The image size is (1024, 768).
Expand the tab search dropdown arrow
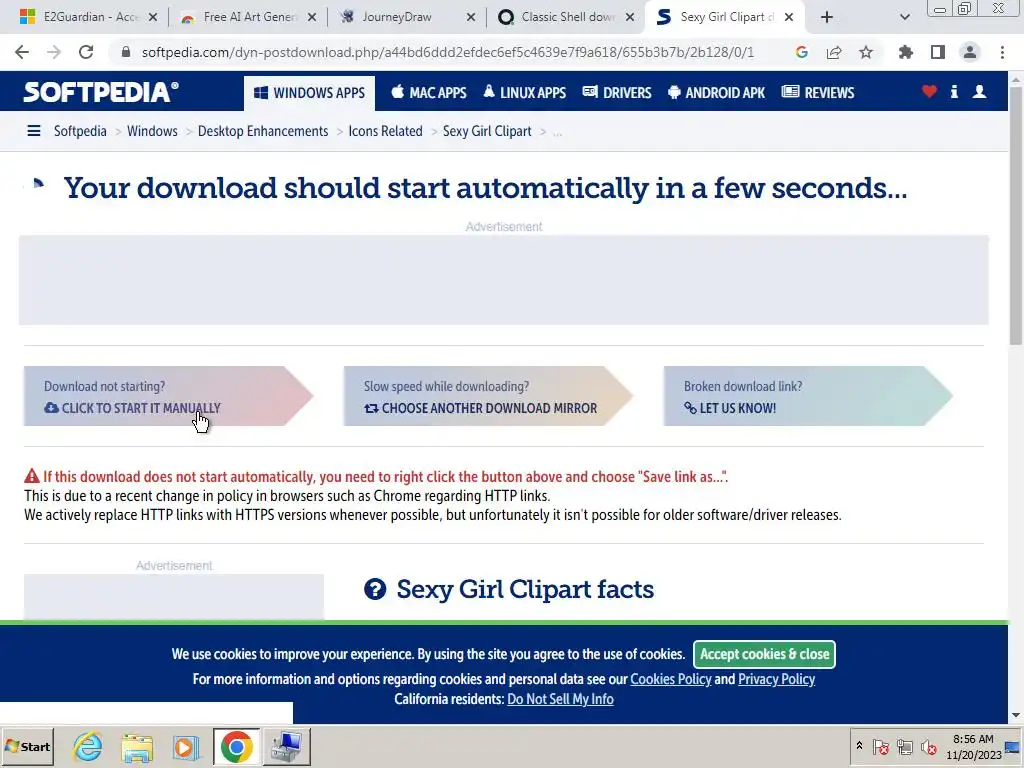pos(904,17)
